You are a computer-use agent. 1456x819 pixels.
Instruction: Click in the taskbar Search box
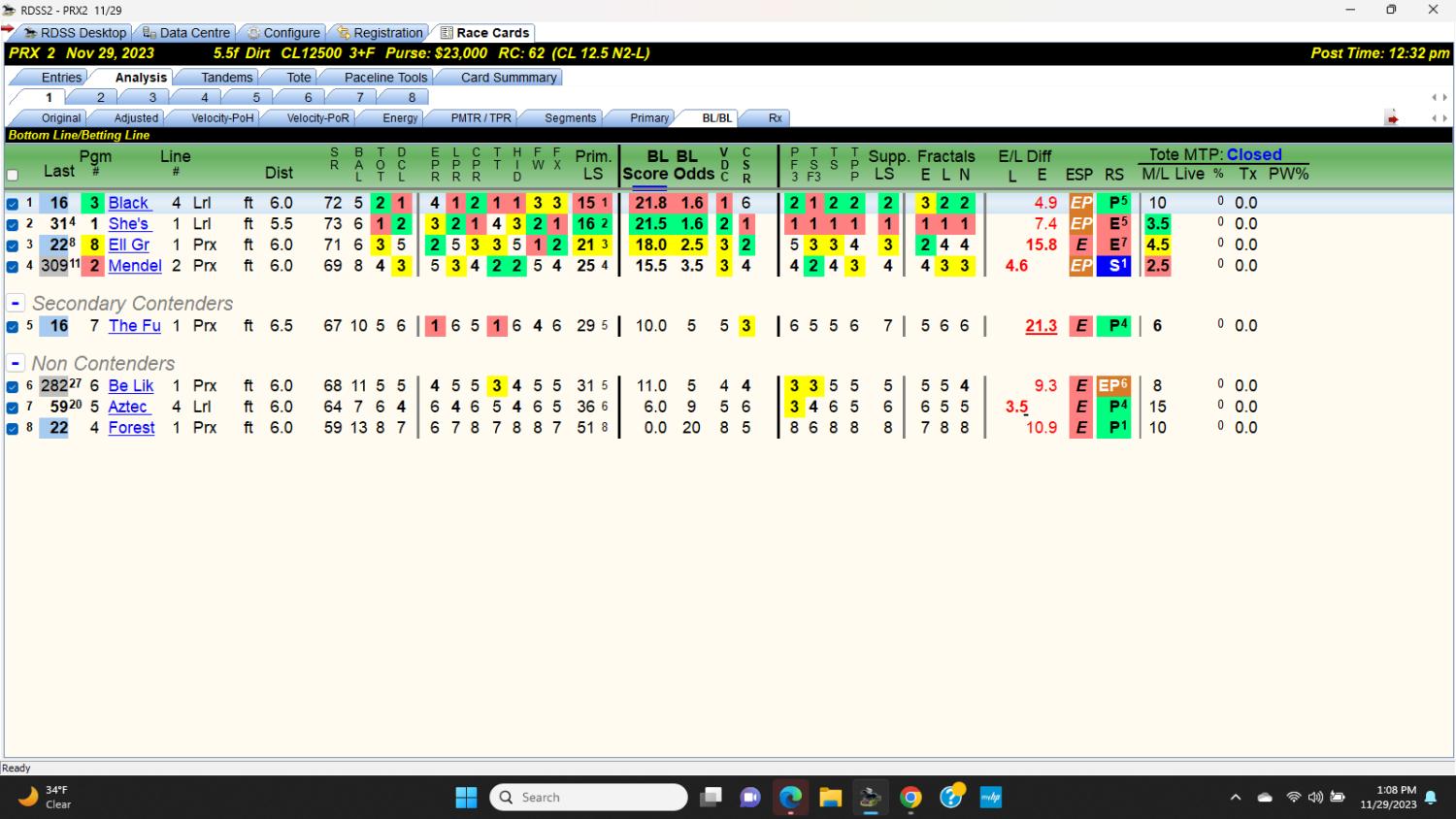click(x=590, y=798)
